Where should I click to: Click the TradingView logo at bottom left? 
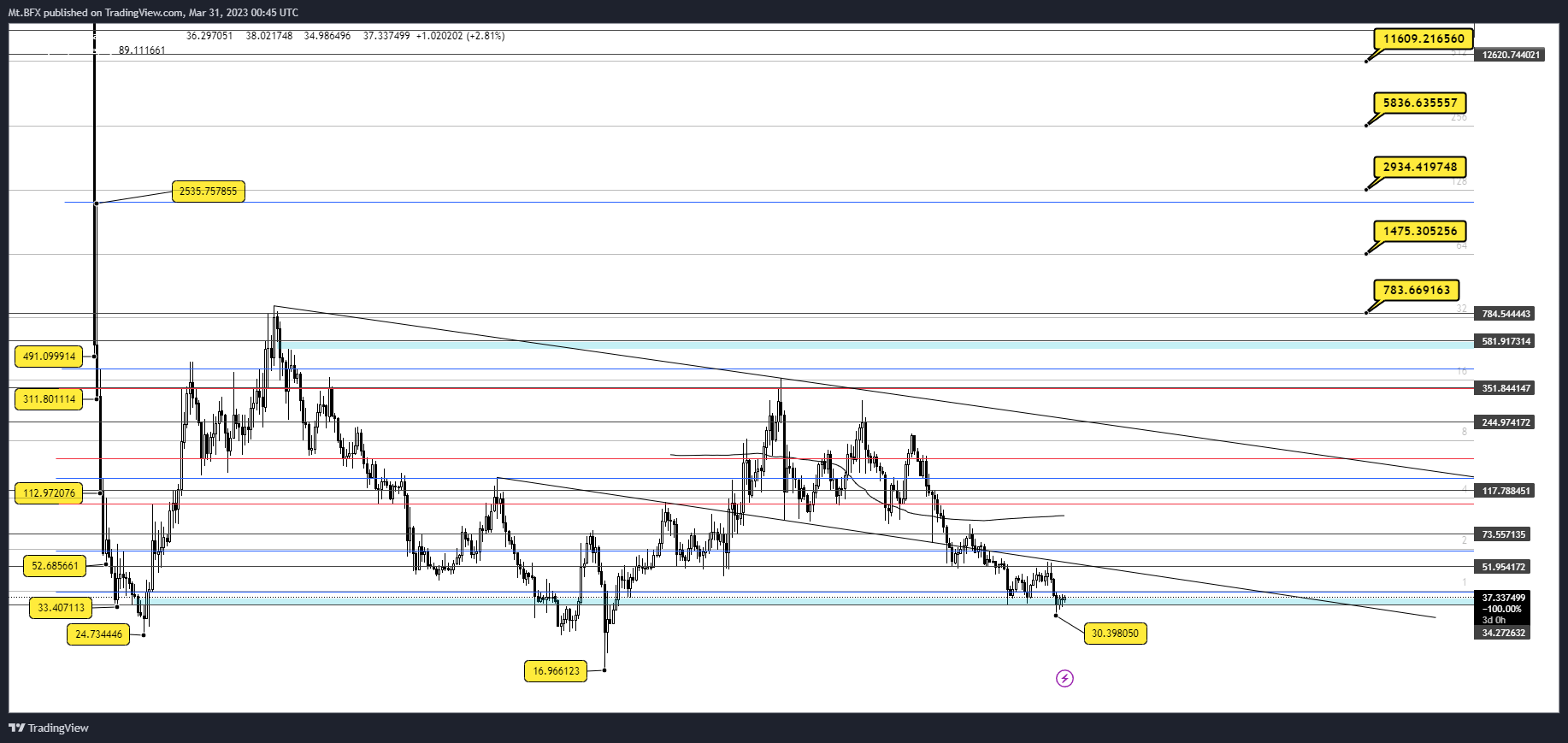[x=49, y=728]
